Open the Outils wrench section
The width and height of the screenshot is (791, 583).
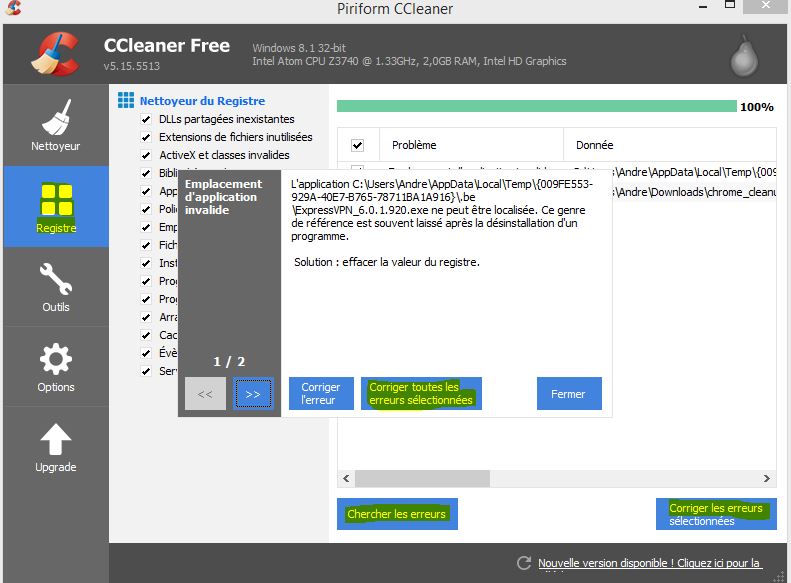pos(56,285)
